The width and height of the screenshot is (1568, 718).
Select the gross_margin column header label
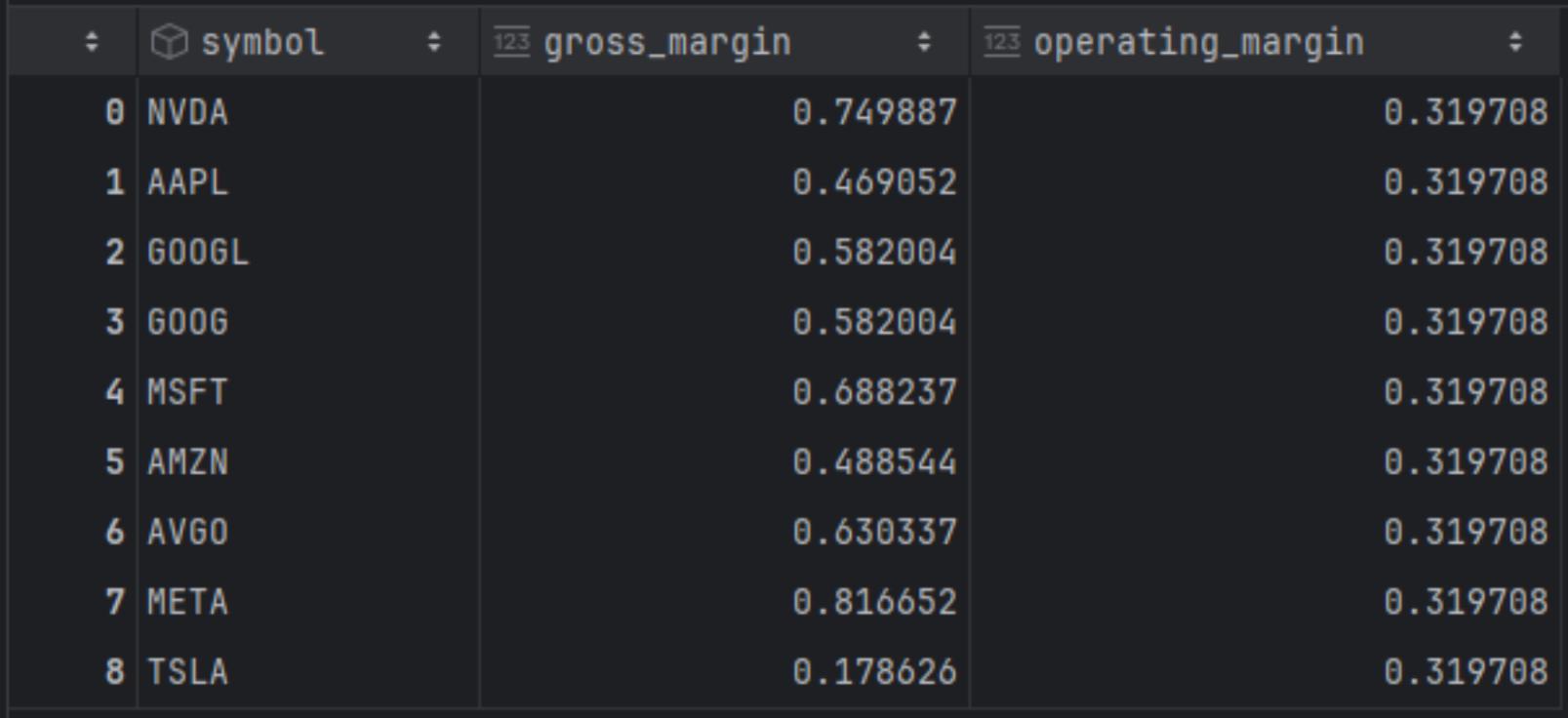point(667,42)
